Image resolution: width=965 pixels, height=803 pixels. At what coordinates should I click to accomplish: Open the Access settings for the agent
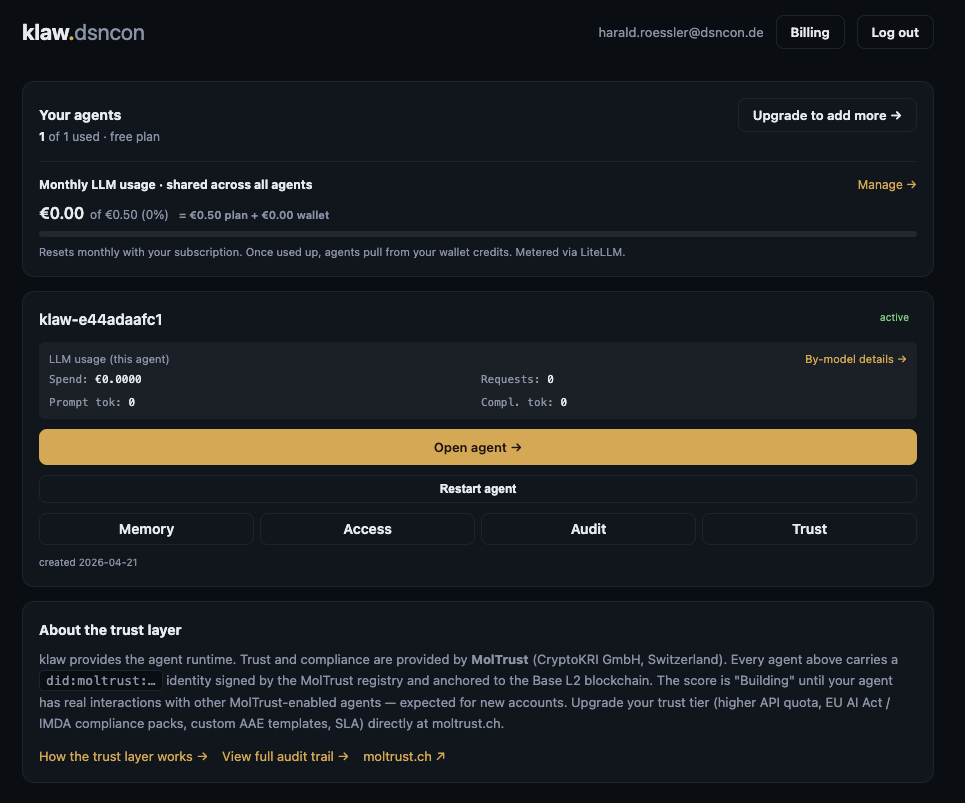[367, 528]
